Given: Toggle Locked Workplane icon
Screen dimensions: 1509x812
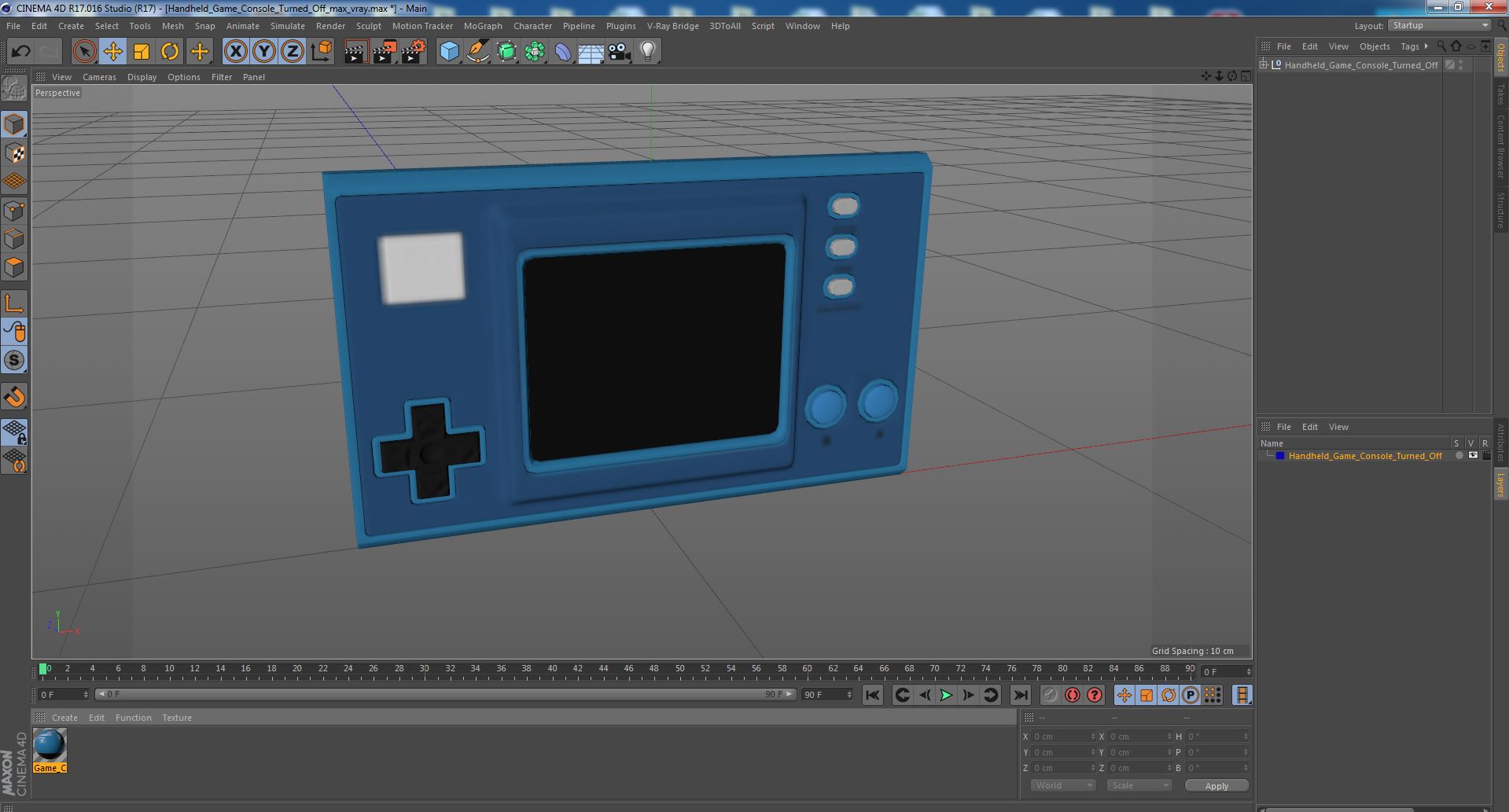Looking at the screenshot, I should (14, 432).
